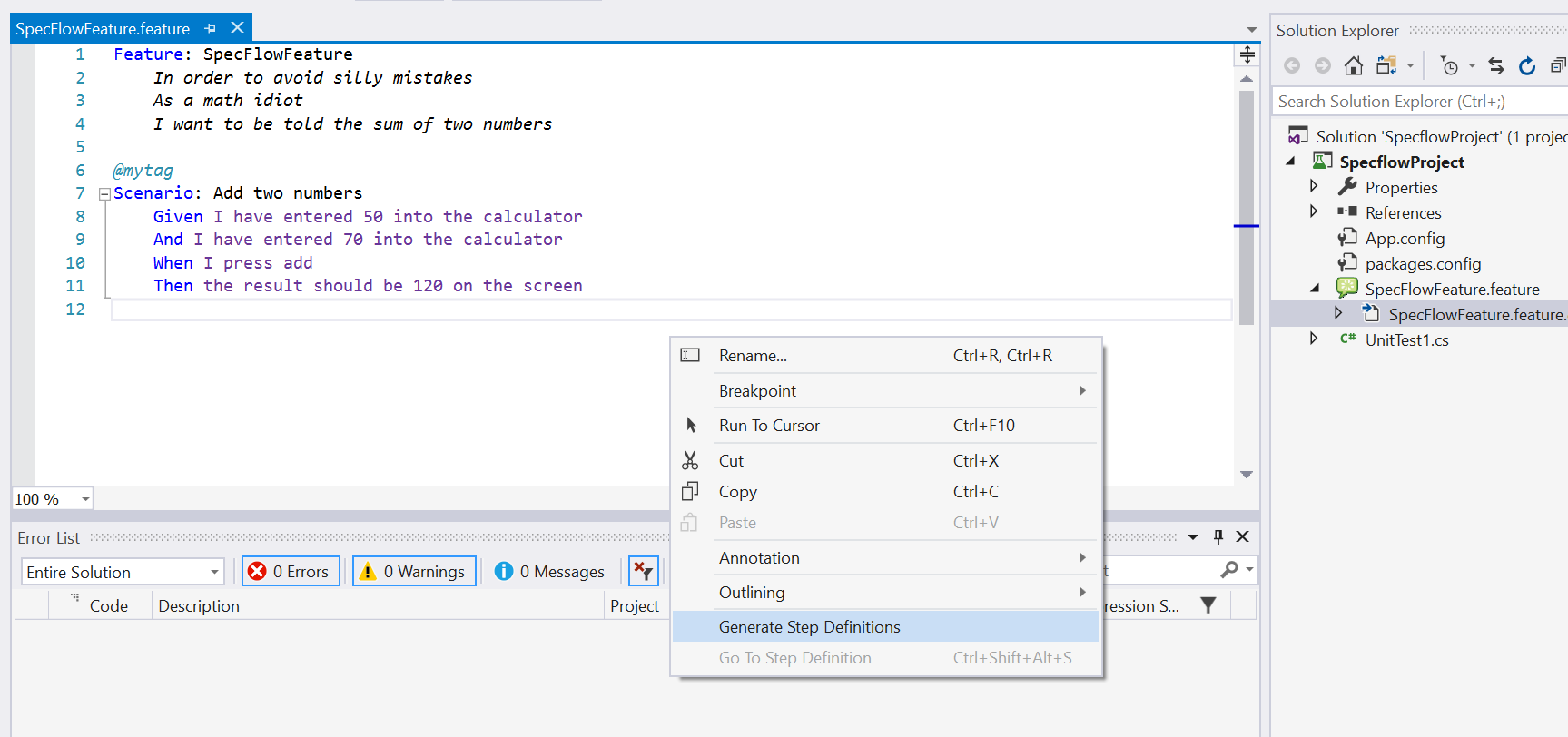Click the Refresh icon in Solution Explorer
Screen dimensions: 1568x737
1527,65
